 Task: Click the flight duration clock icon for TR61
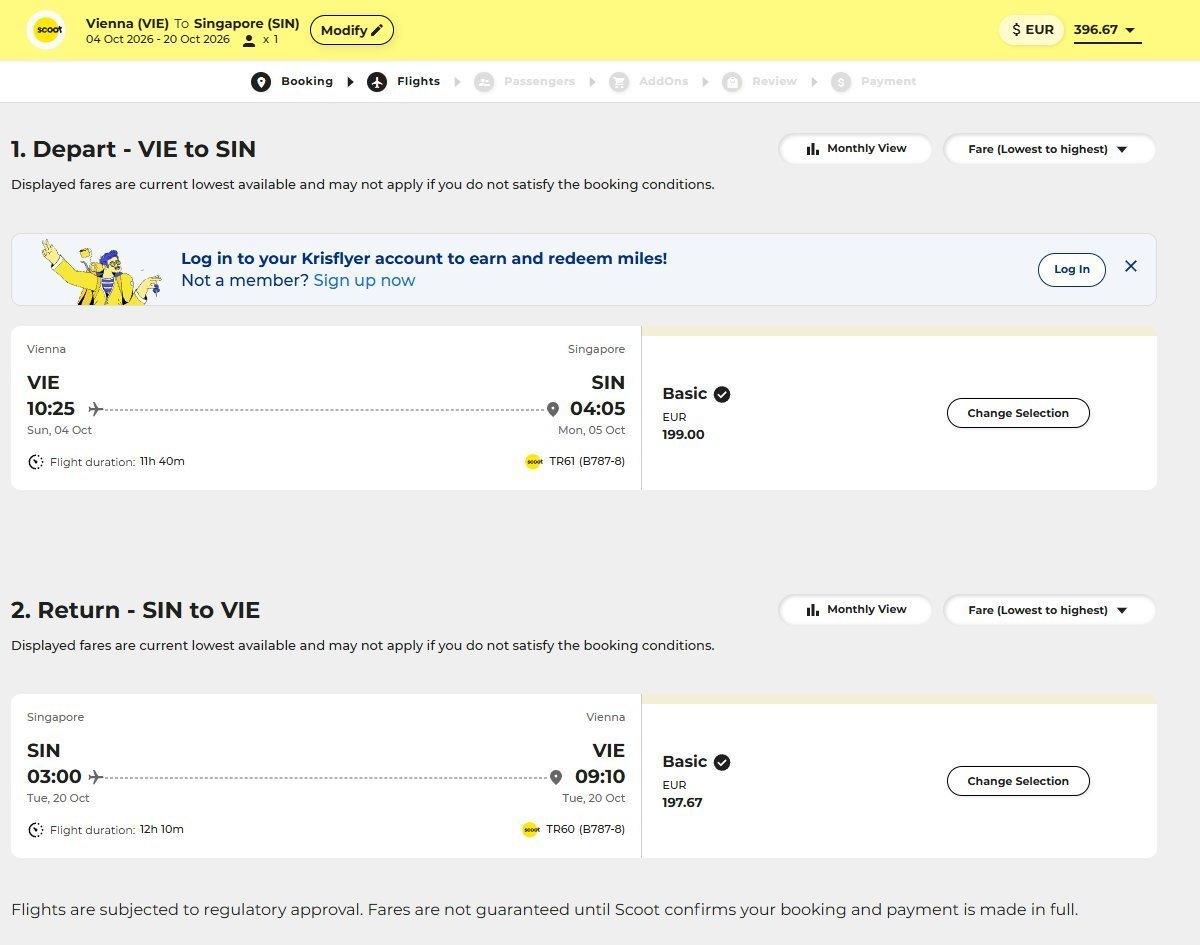coord(36,462)
